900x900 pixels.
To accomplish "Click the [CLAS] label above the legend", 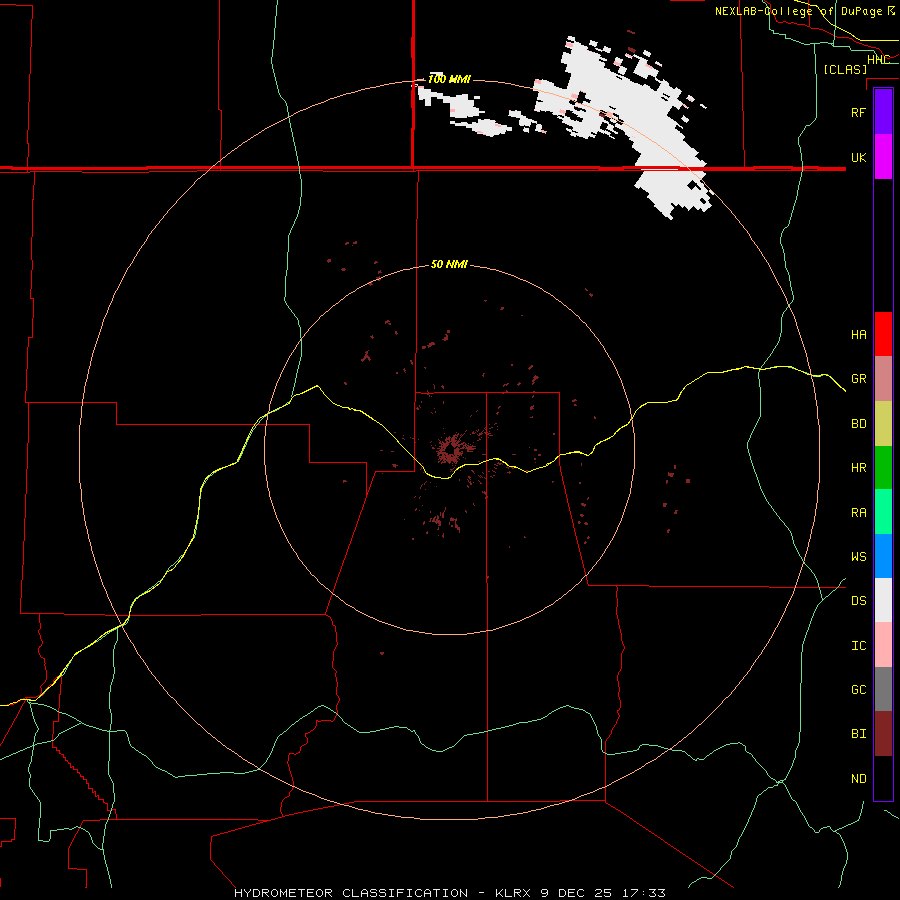I will pyautogui.click(x=845, y=69).
